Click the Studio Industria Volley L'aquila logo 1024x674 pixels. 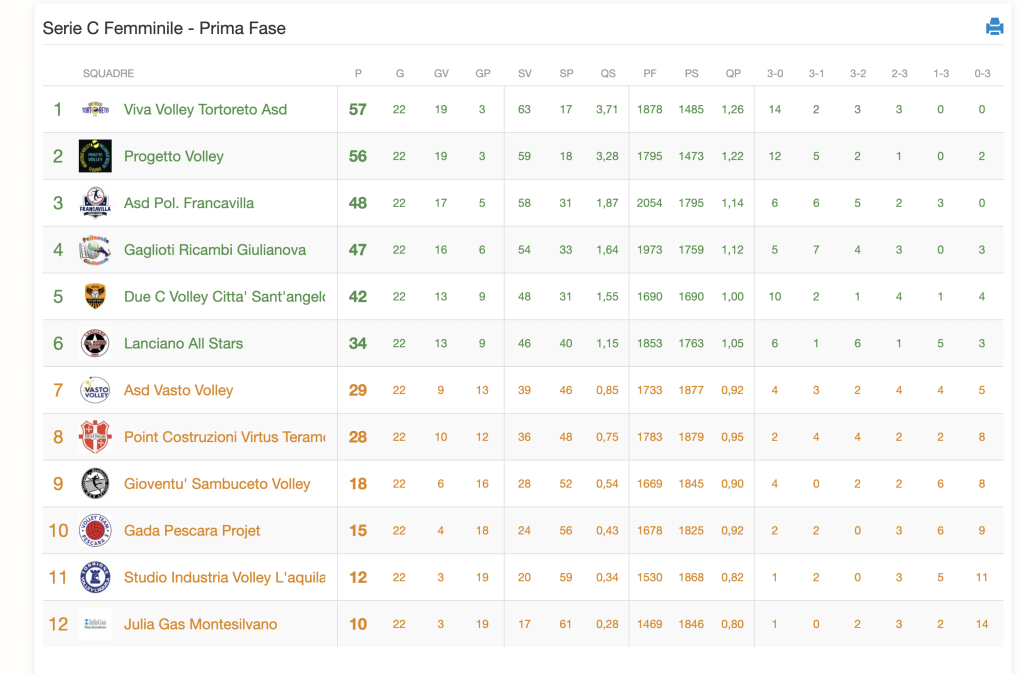pyautogui.click(x=95, y=577)
